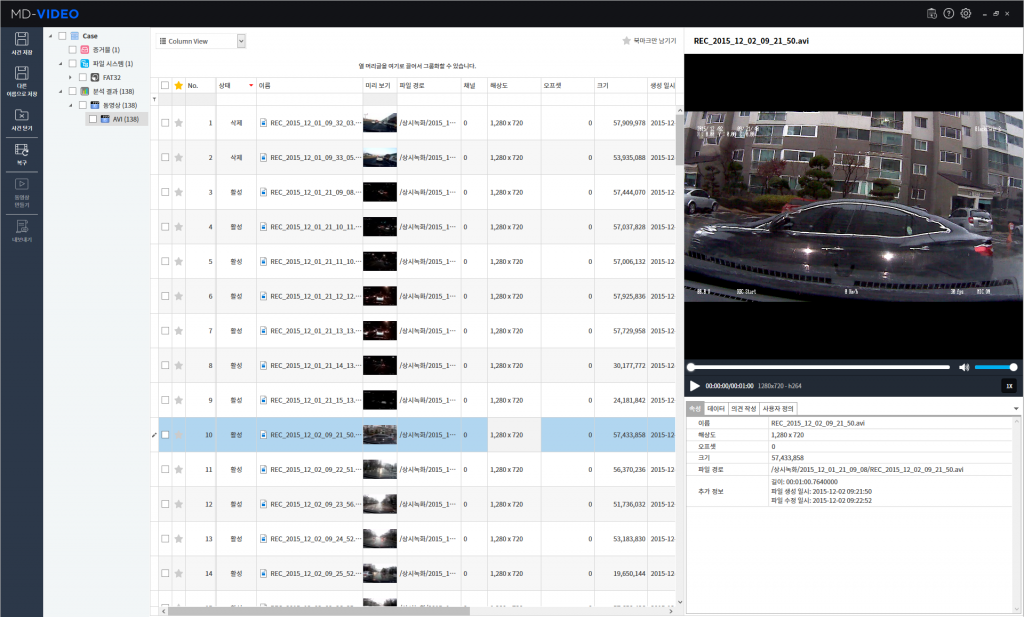Open the 사용자 정의 tab
Image resolution: width=1024 pixels, height=617 pixels.
[x=776, y=407]
